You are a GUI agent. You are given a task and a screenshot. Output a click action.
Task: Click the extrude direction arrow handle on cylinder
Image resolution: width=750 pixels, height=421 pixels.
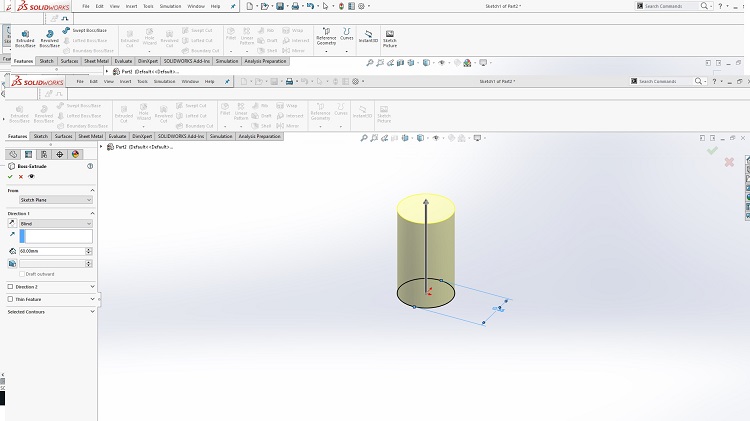426,201
